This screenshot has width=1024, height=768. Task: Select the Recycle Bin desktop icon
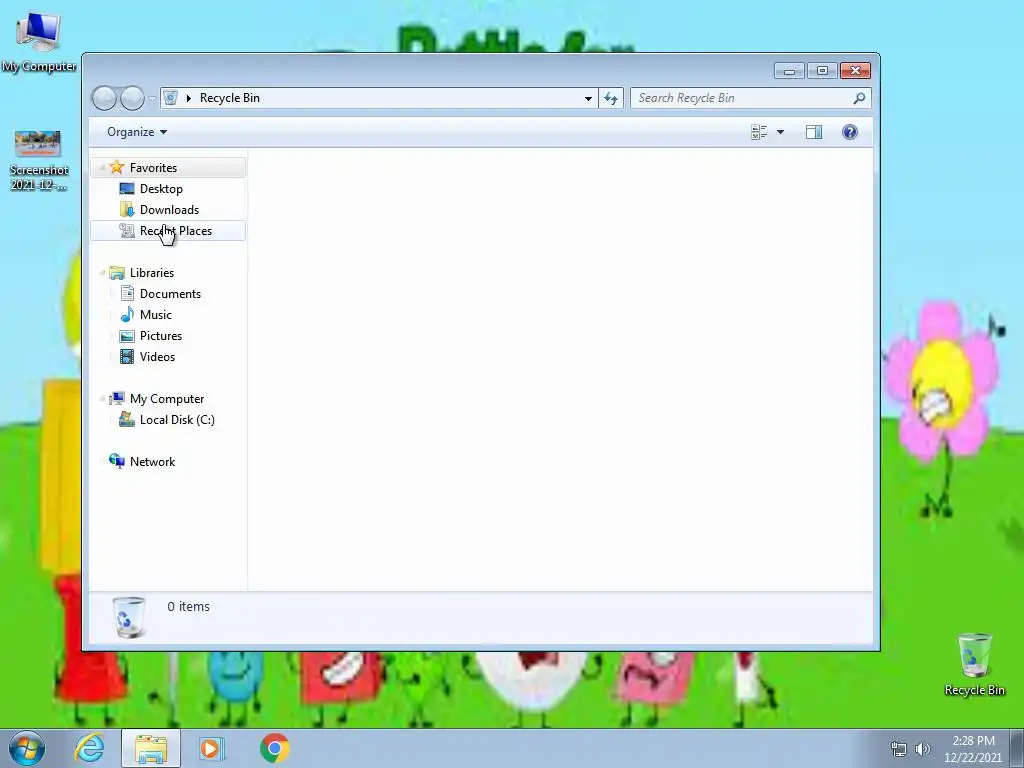tap(974, 665)
